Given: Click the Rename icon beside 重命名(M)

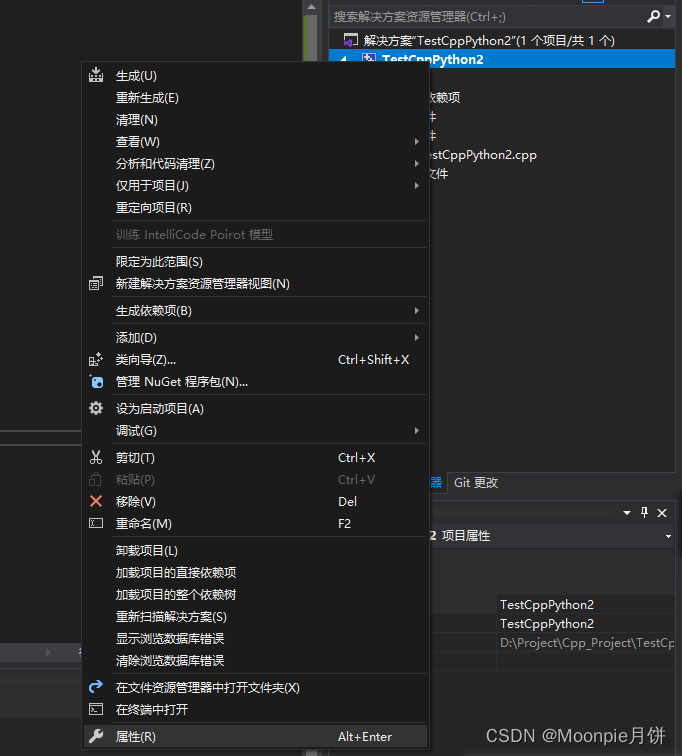Looking at the screenshot, I should pos(96,523).
